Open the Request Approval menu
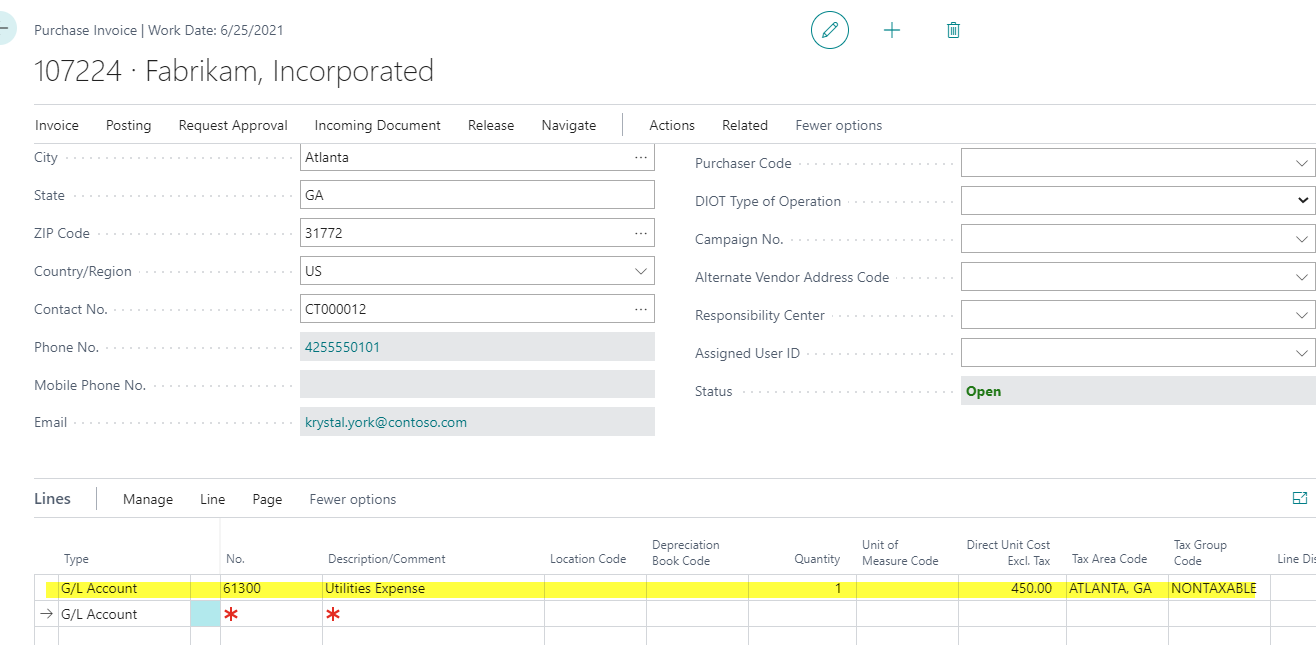The height and width of the screenshot is (645, 1316). pos(233,125)
